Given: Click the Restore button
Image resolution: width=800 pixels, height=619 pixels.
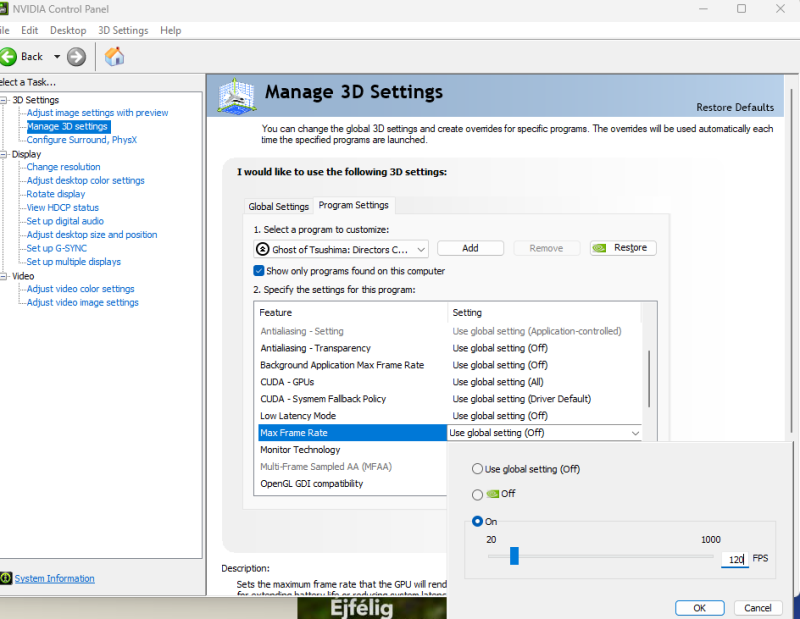Looking at the screenshot, I should 623,248.
